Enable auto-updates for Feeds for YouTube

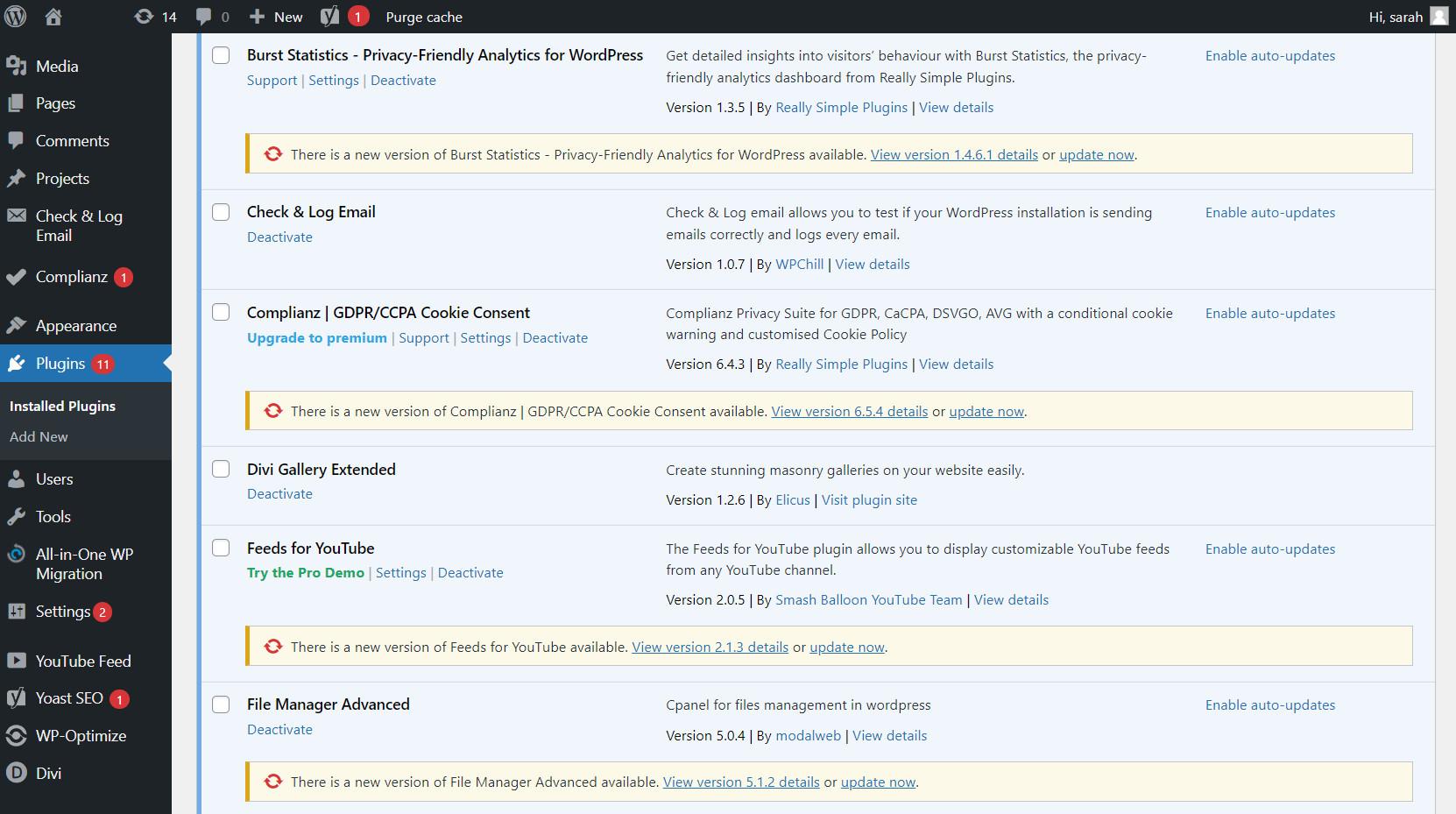pyautogui.click(x=1270, y=549)
